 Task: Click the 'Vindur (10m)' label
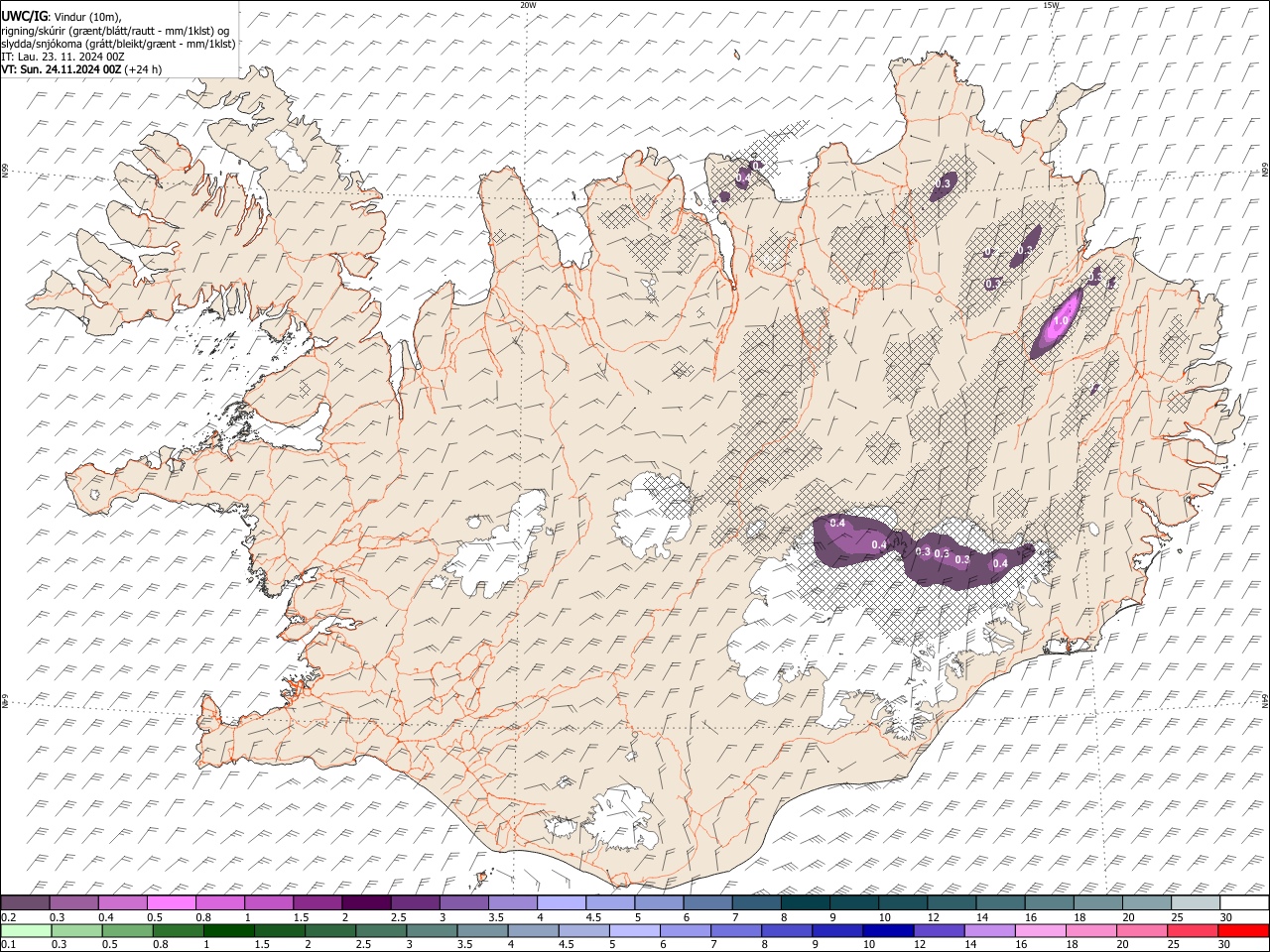point(87,17)
